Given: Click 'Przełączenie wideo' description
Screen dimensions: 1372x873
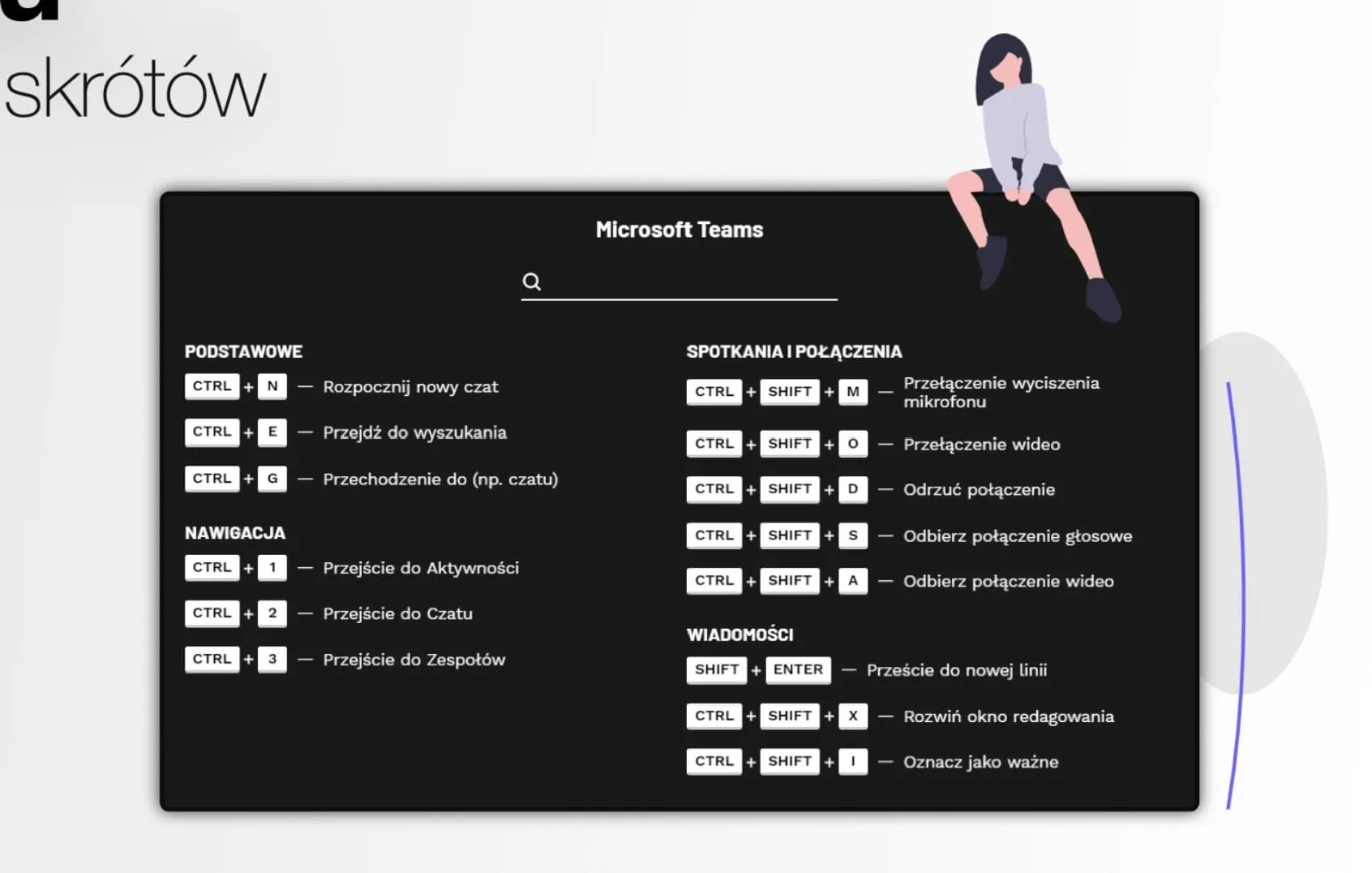Looking at the screenshot, I should 982,444.
